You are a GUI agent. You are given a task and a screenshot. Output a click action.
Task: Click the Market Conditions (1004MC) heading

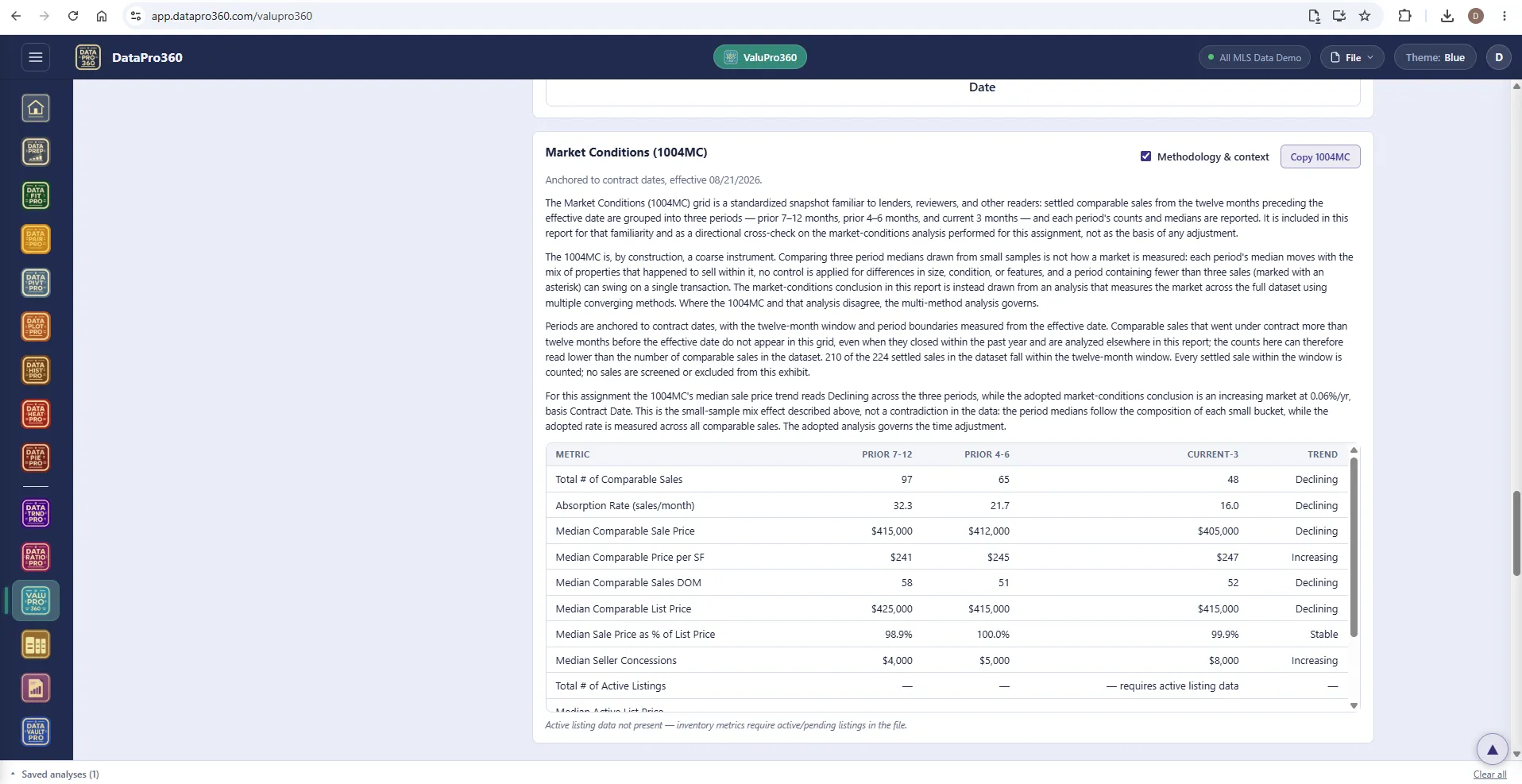point(626,152)
